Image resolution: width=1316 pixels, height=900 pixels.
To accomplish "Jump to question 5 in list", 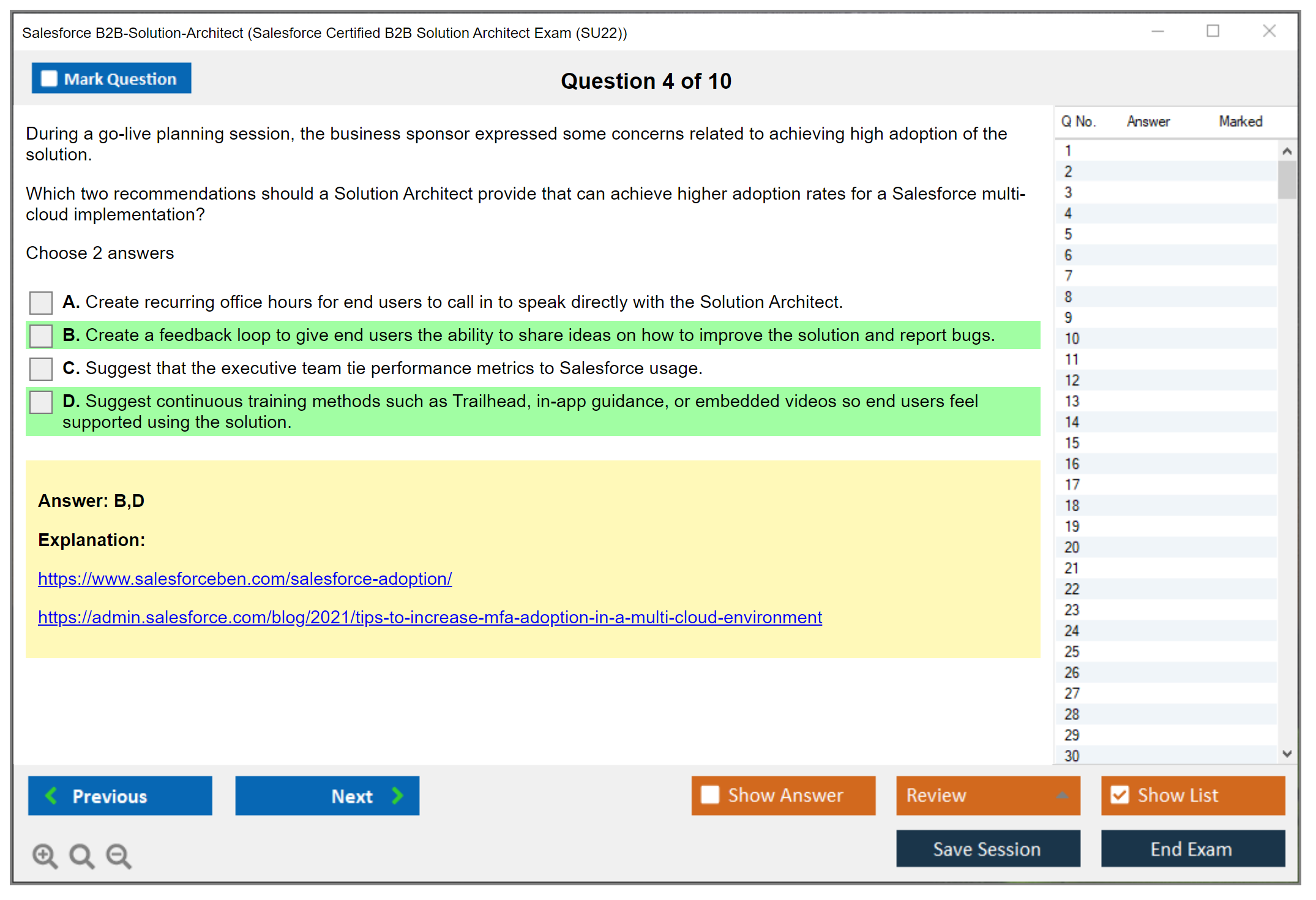I will (1068, 234).
